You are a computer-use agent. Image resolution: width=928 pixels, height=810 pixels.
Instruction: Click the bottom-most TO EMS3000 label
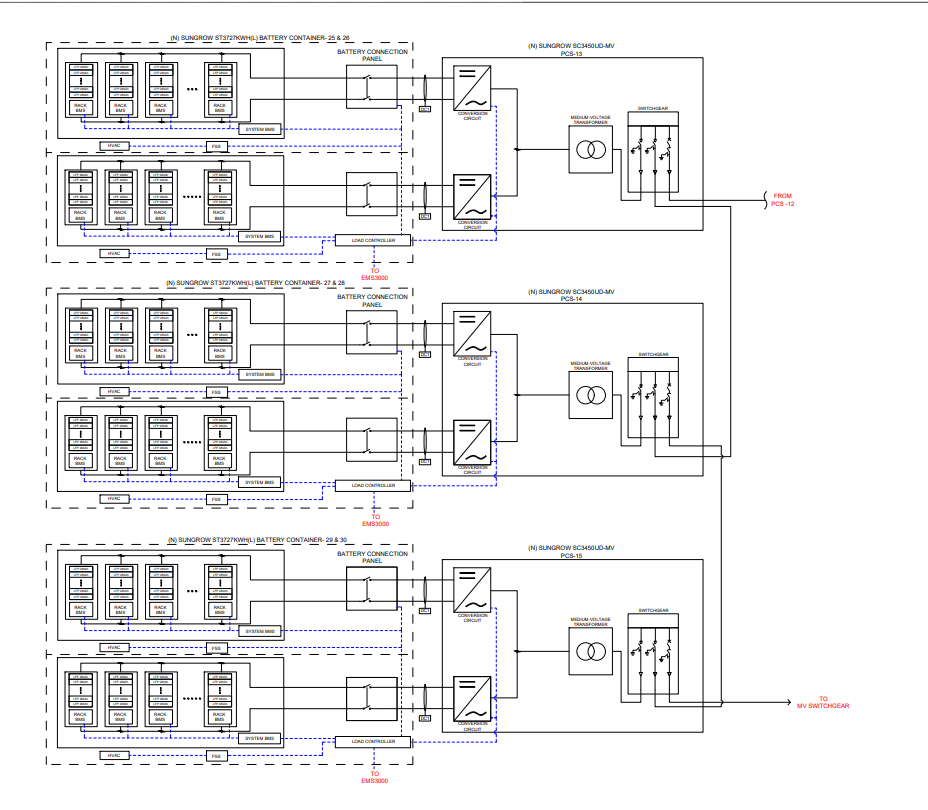coord(375,777)
